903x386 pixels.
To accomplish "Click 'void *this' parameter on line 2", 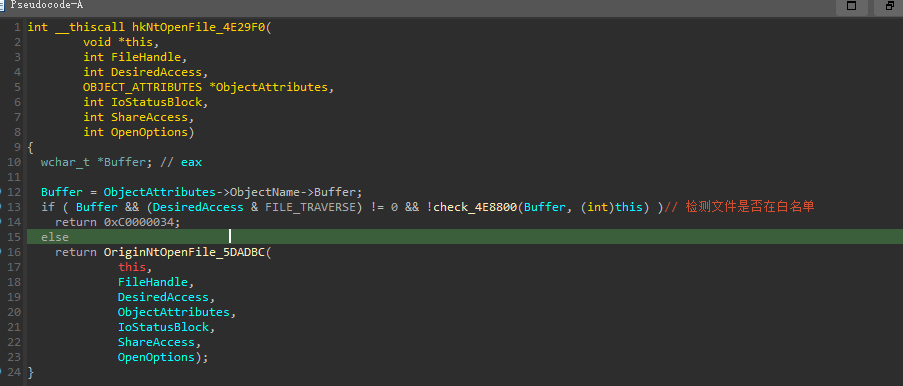I will 118,42.
